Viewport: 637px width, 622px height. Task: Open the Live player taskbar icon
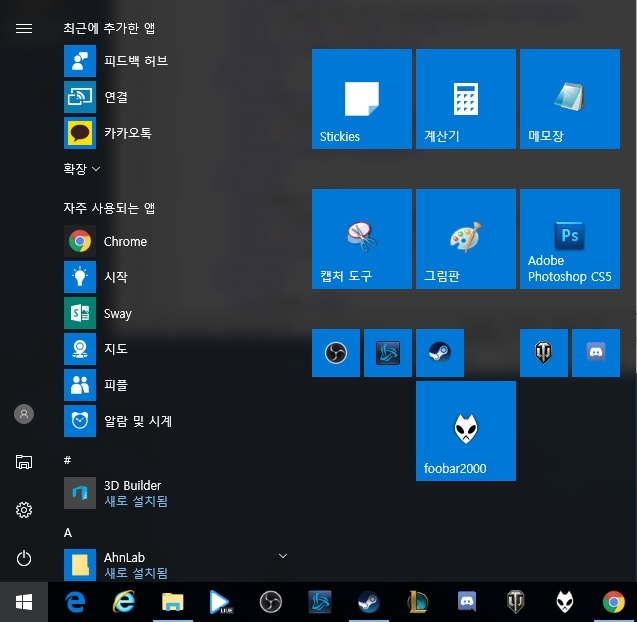pos(221,602)
